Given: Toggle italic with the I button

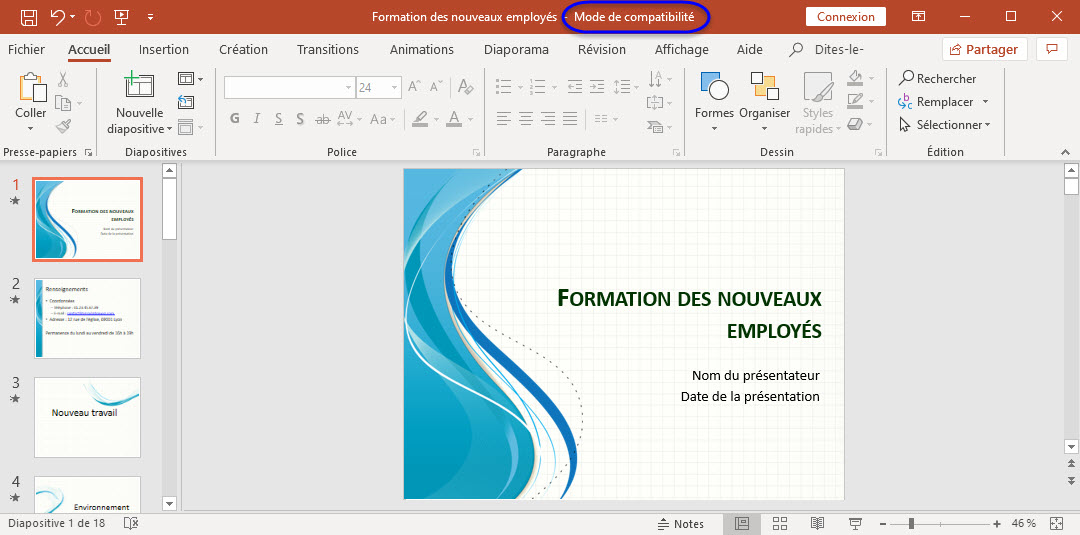Looking at the screenshot, I should pyautogui.click(x=257, y=118).
